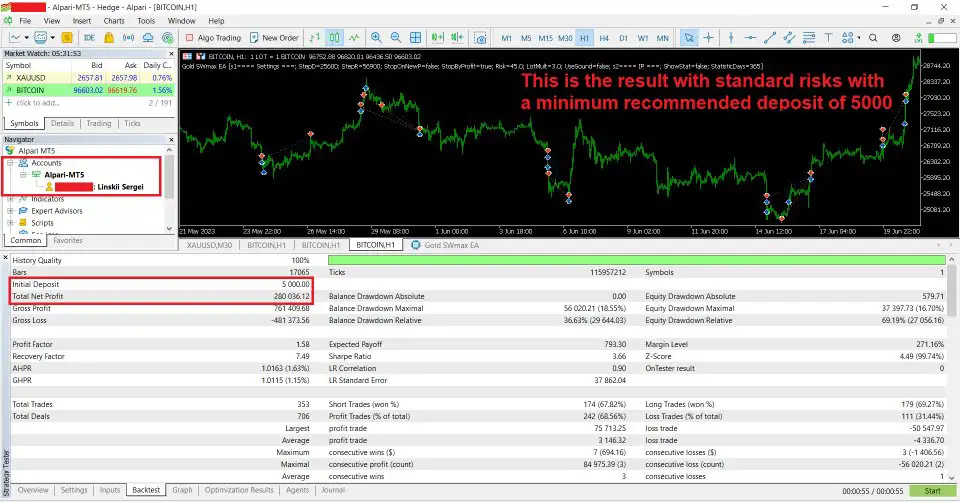Switch chart timeframe to M15

pos(545,38)
